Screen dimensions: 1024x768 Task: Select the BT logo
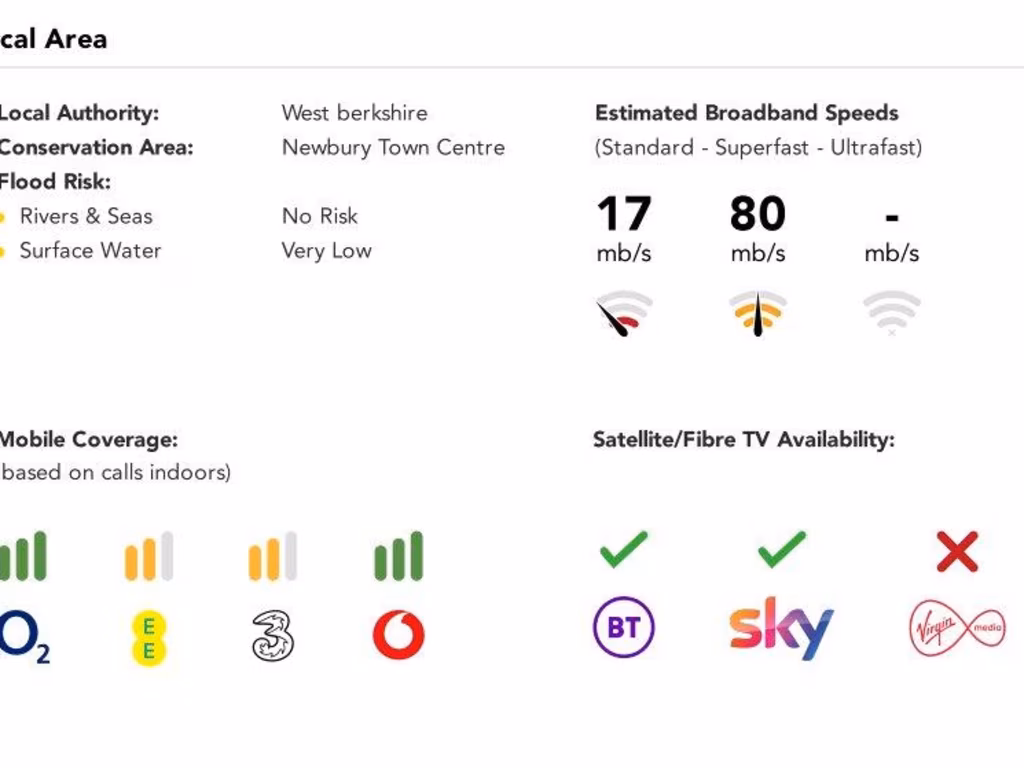[624, 628]
